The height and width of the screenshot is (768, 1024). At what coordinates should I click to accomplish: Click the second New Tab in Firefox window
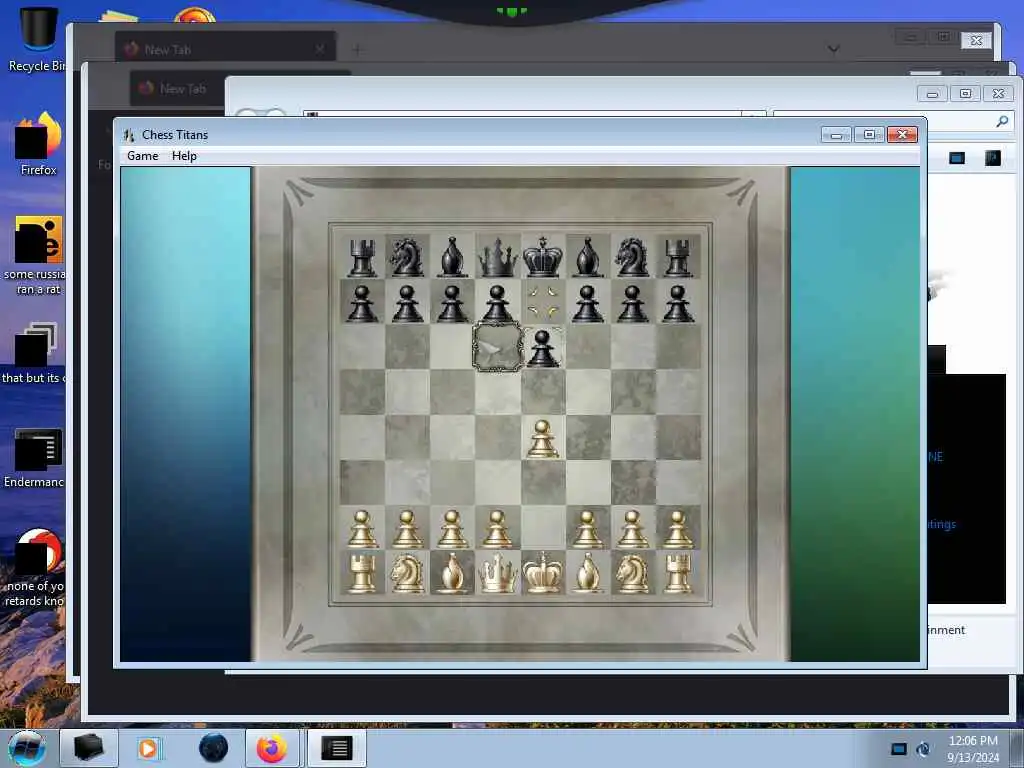178,88
